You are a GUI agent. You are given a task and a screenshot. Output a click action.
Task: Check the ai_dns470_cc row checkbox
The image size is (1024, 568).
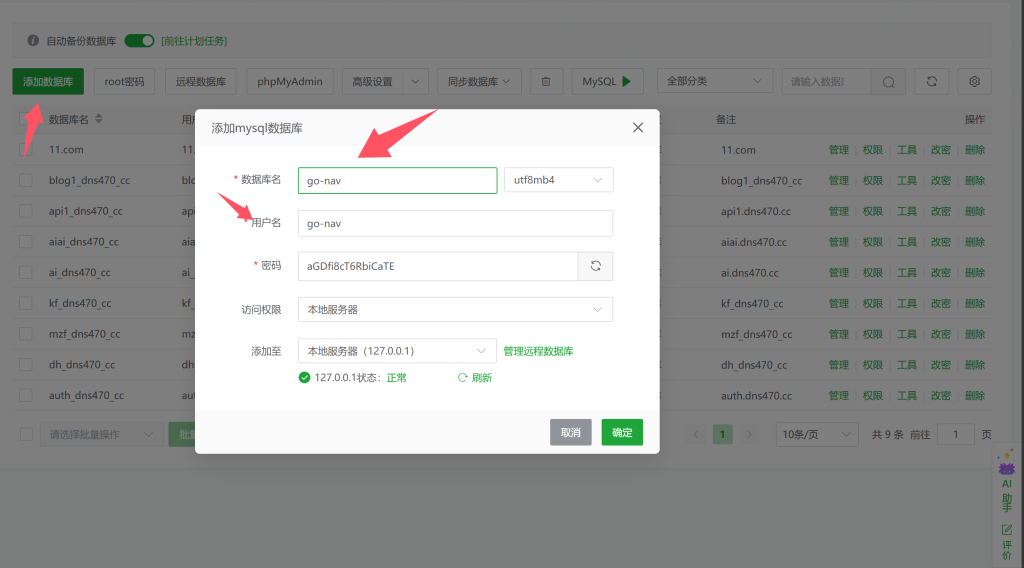25,272
